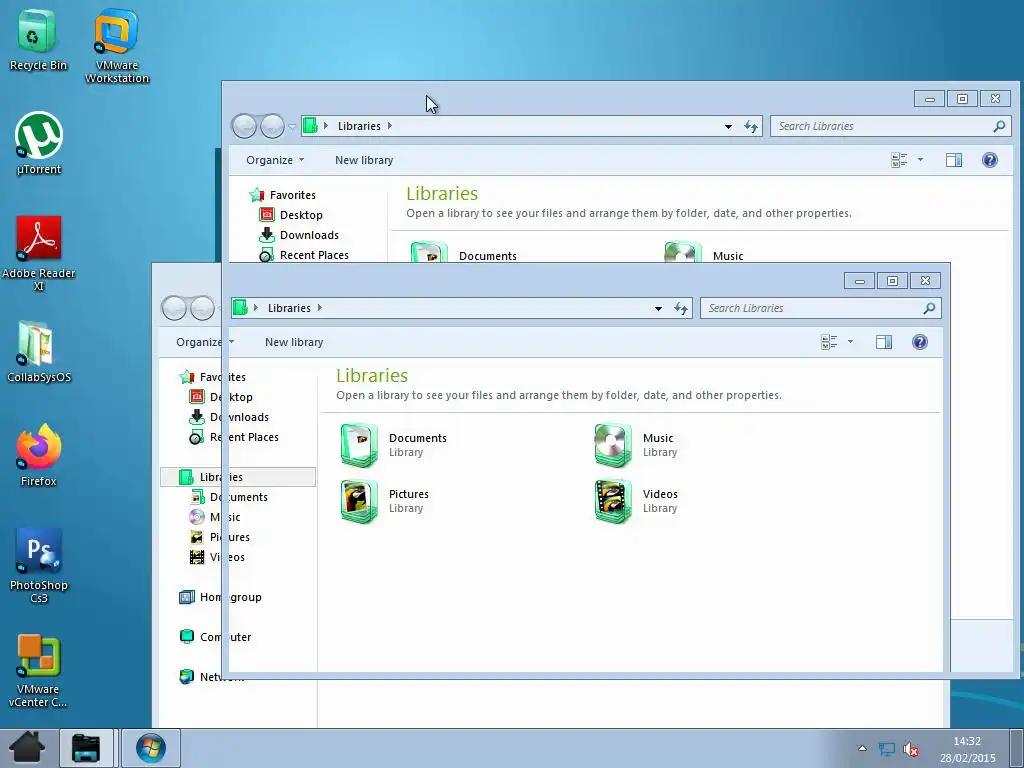Select the µTorrent desktop icon
Screen dimensions: 1024x768
(x=39, y=144)
